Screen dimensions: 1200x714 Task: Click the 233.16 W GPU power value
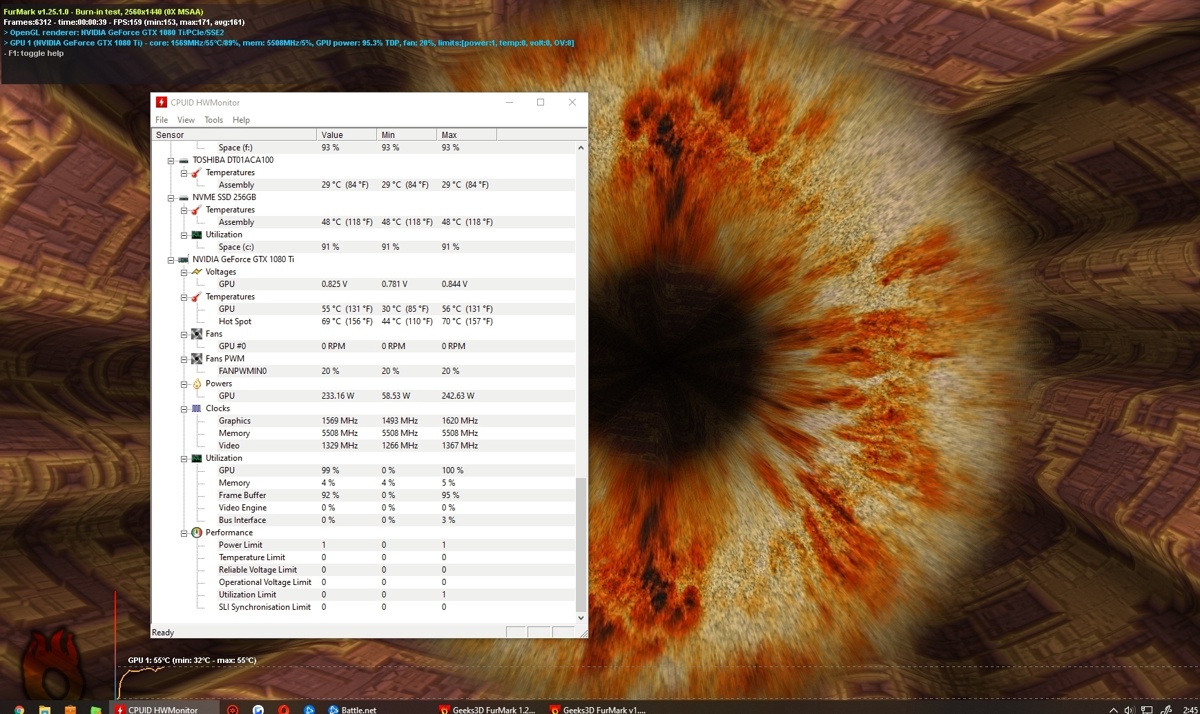[x=338, y=396]
